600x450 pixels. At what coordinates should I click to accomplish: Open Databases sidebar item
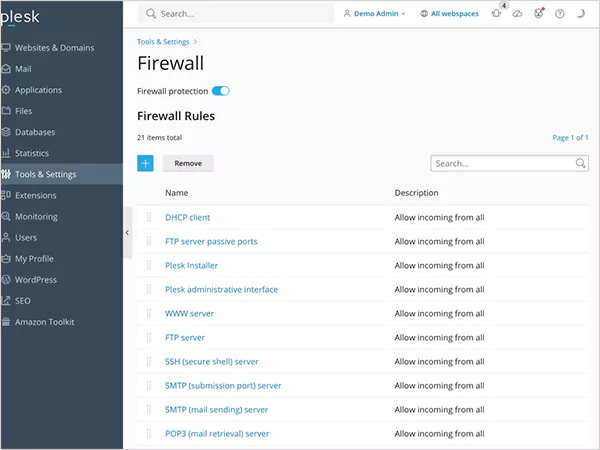click(x=61, y=132)
